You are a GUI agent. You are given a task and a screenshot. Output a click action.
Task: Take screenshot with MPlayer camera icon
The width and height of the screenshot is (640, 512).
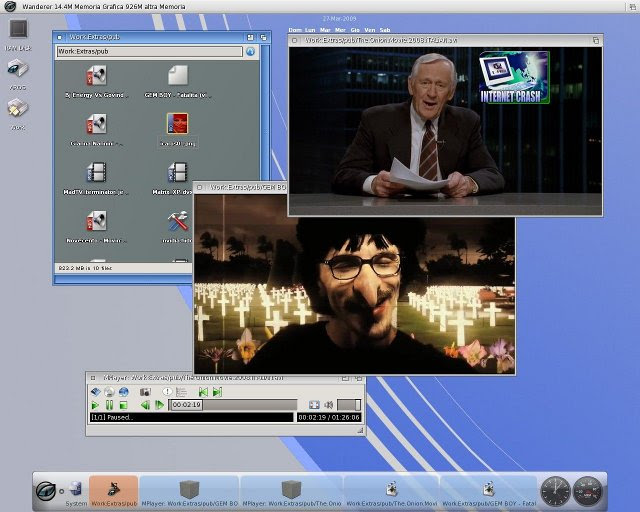145,392
